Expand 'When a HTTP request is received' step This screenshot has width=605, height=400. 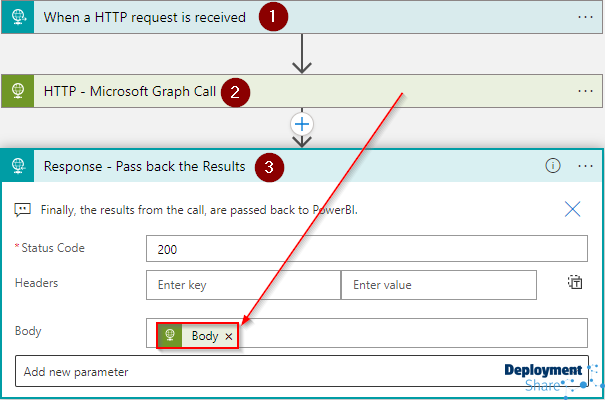coord(145,17)
